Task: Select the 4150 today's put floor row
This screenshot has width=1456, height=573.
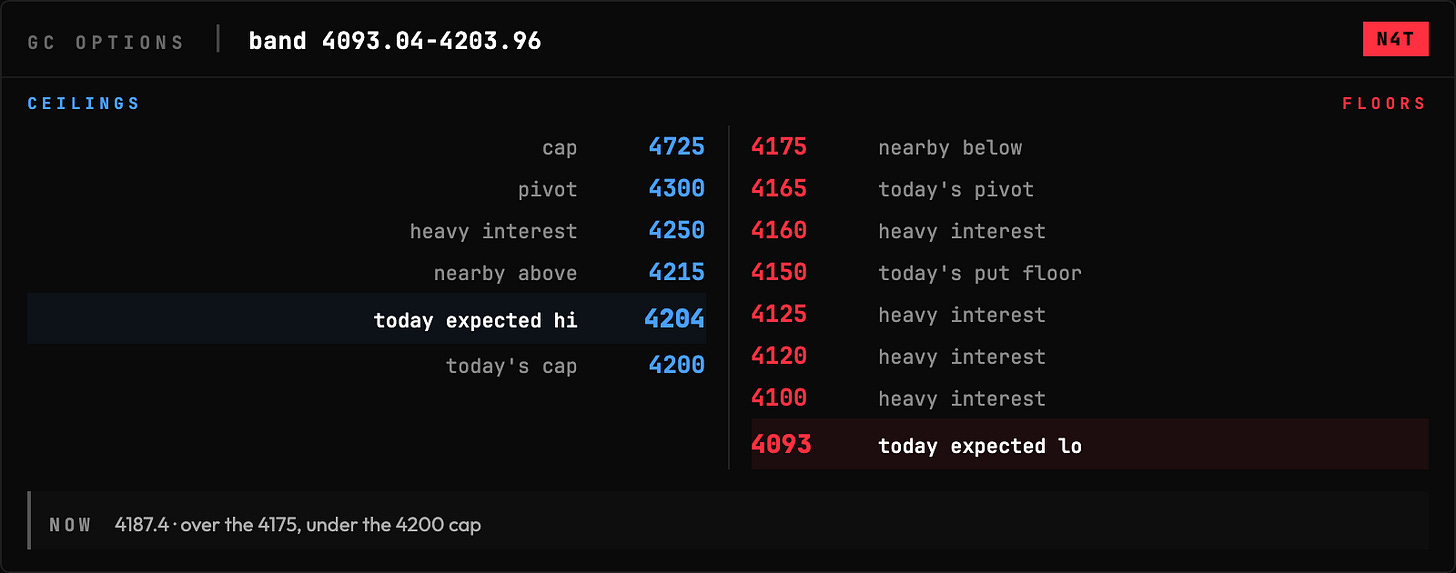Action: tap(1090, 272)
